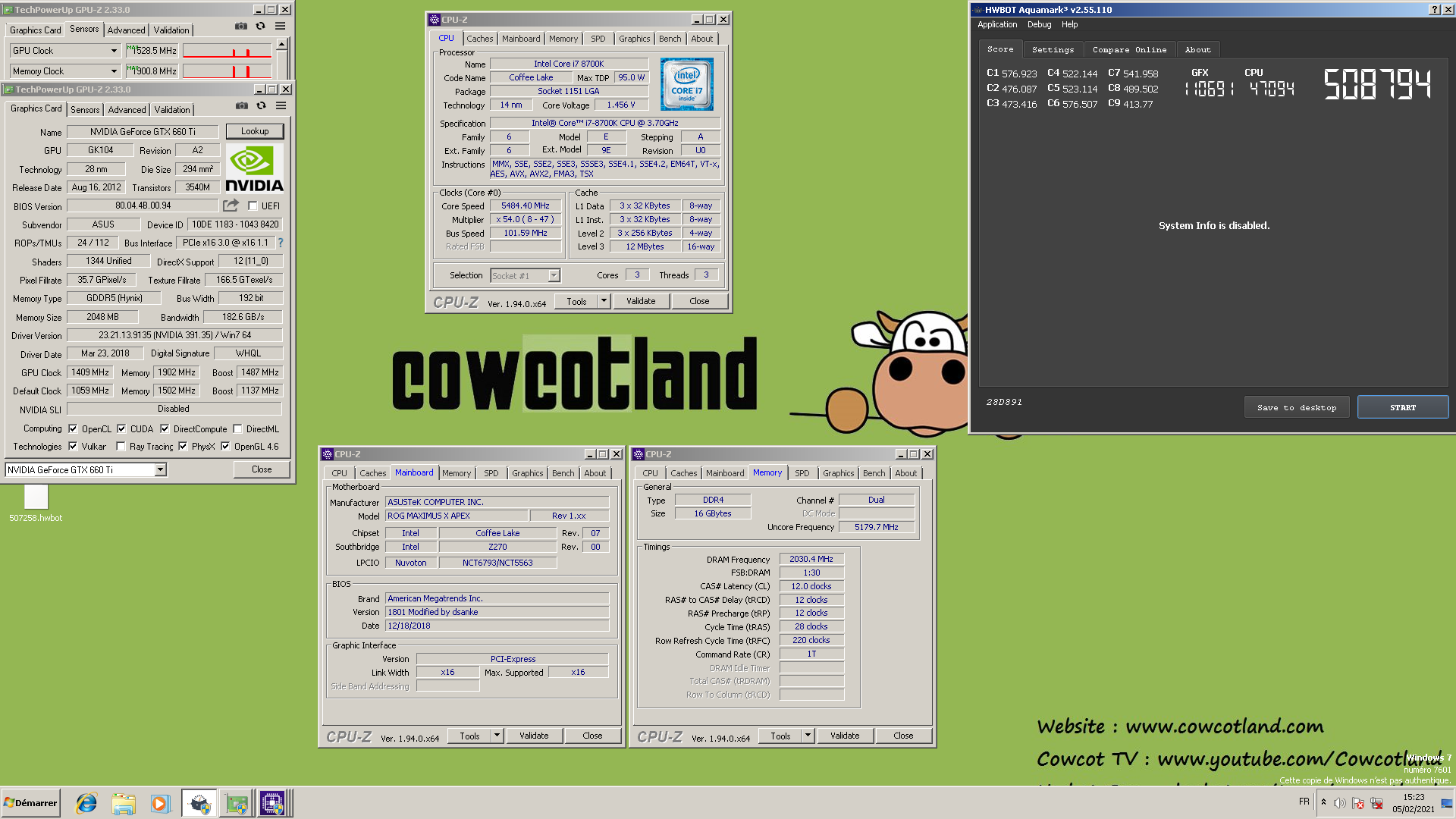
Task: Click FR language indicator in taskbar
Action: 1304,802
